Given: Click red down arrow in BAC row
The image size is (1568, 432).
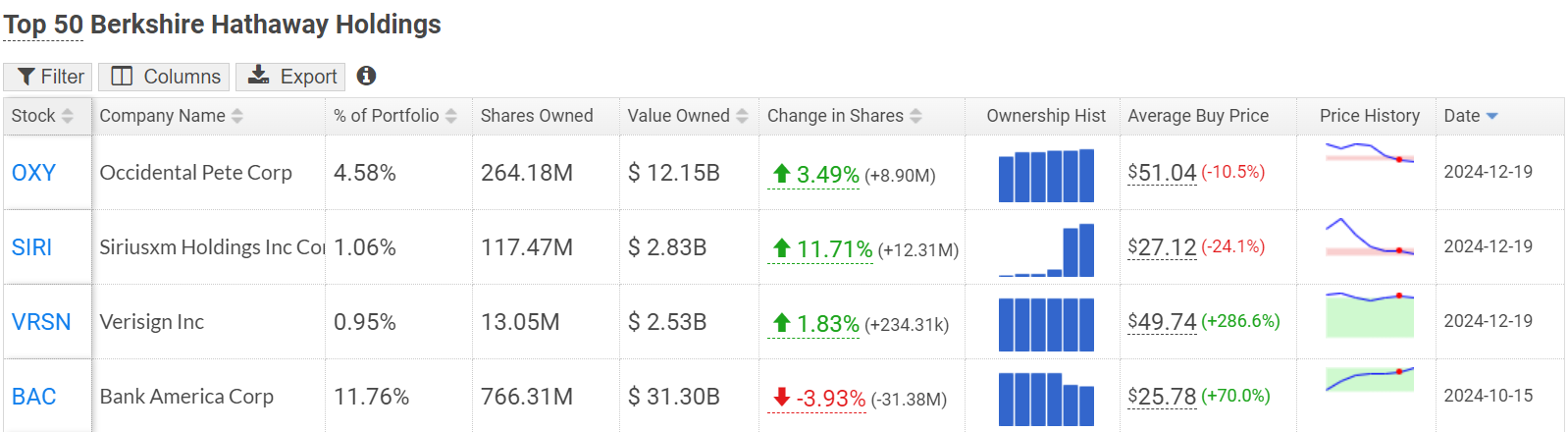Looking at the screenshot, I should click(x=781, y=397).
